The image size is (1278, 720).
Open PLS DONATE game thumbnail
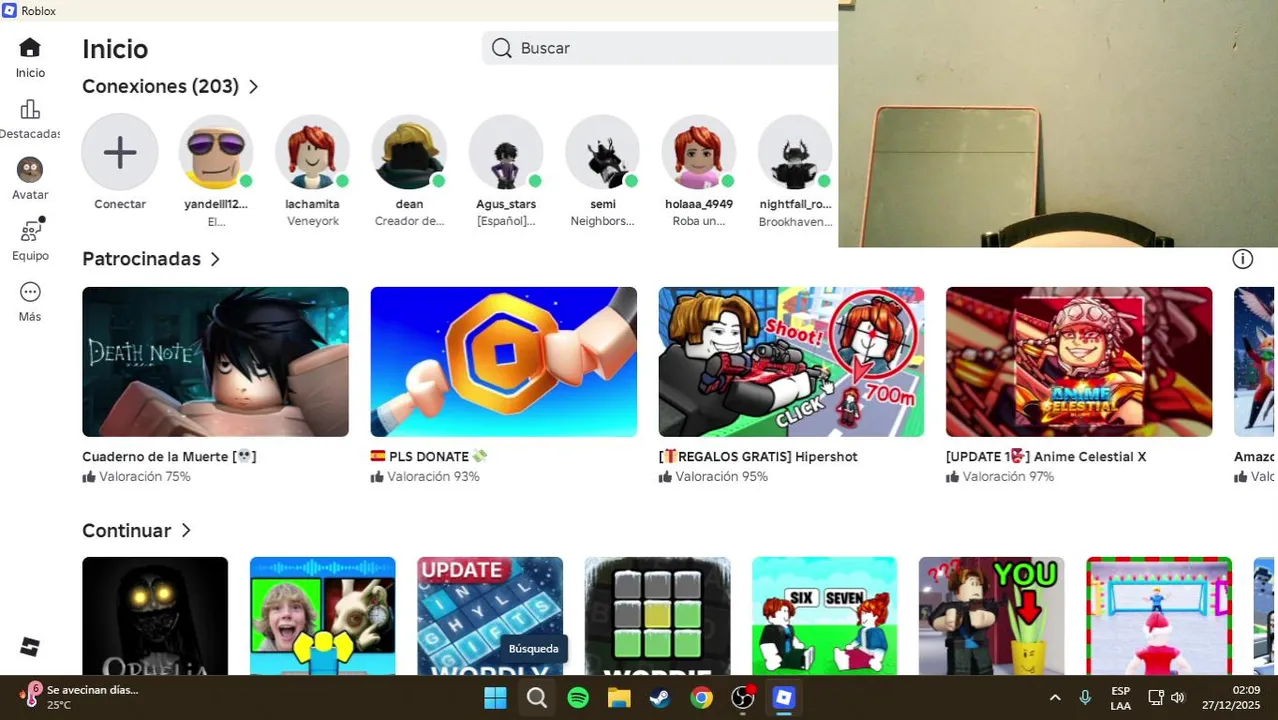(503, 362)
